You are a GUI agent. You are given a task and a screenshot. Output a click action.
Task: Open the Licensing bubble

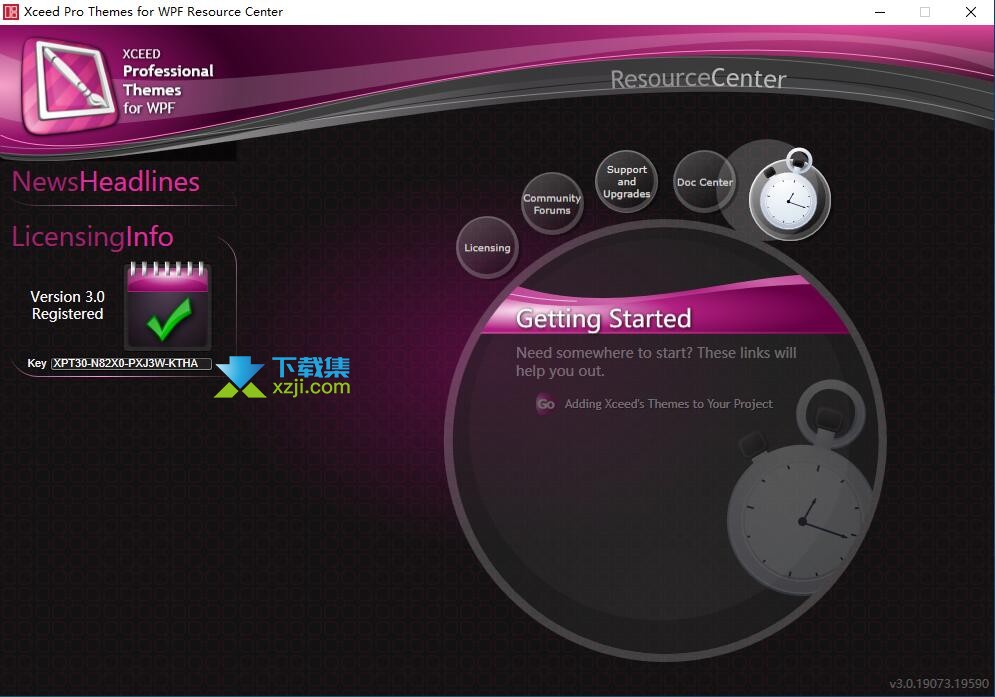point(487,248)
